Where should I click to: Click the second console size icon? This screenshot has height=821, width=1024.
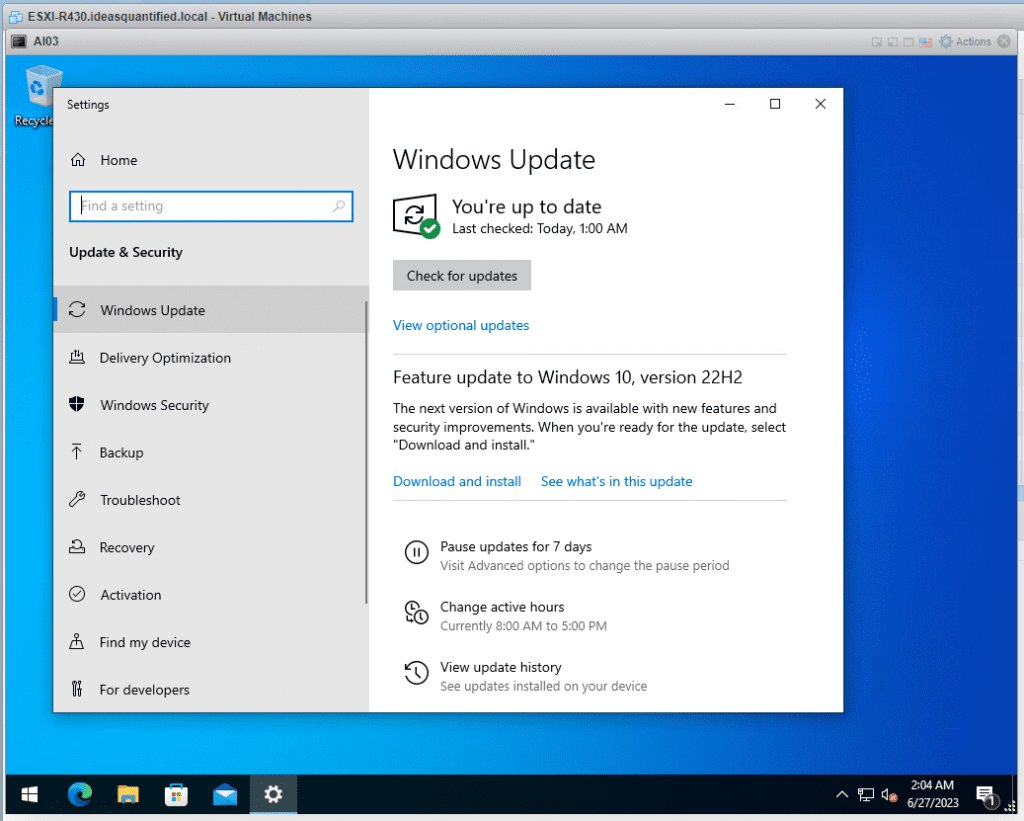pyautogui.click(x=892, y=42)
